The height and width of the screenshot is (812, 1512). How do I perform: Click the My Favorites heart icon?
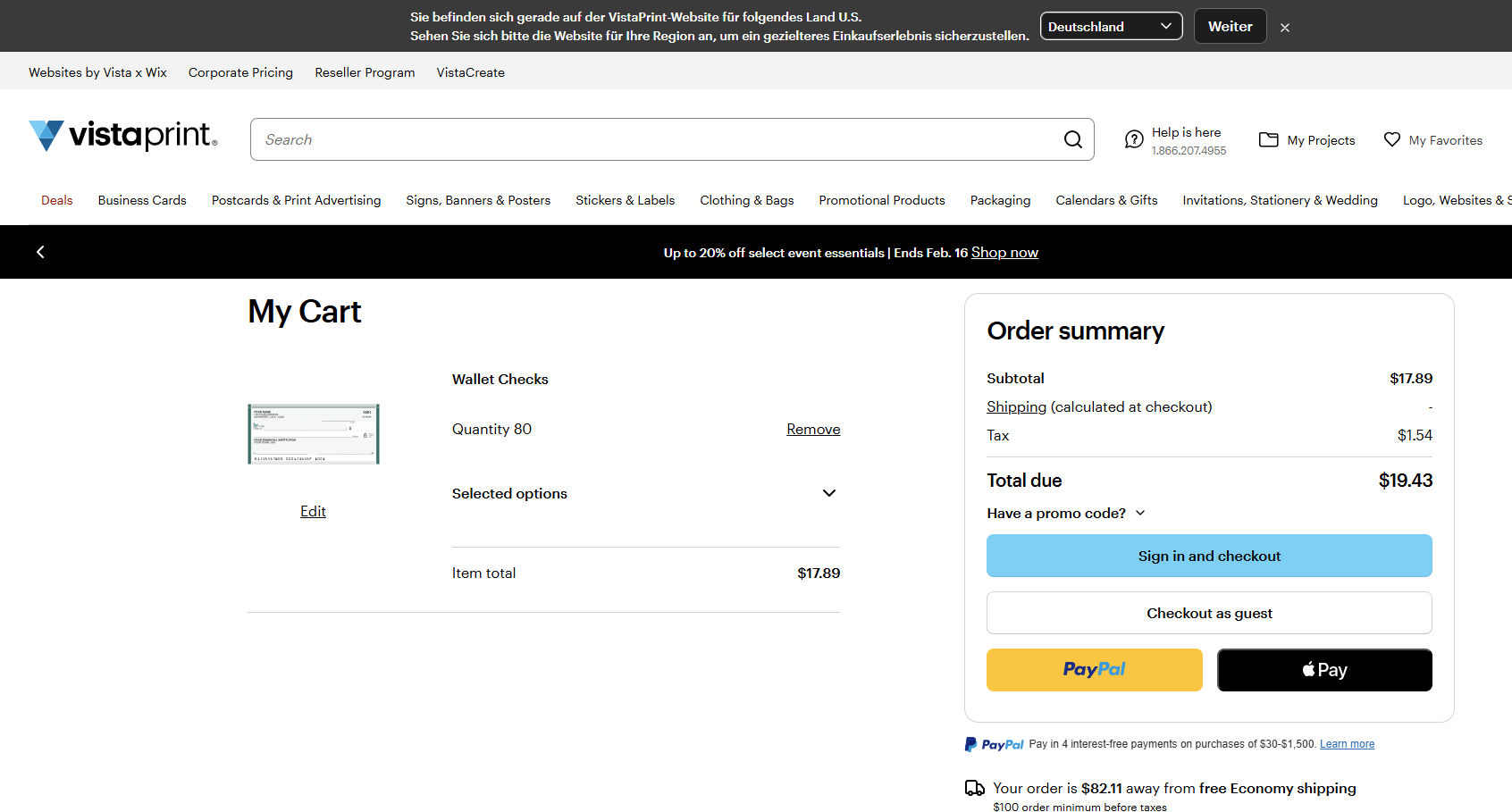[x=1392, y=139]
